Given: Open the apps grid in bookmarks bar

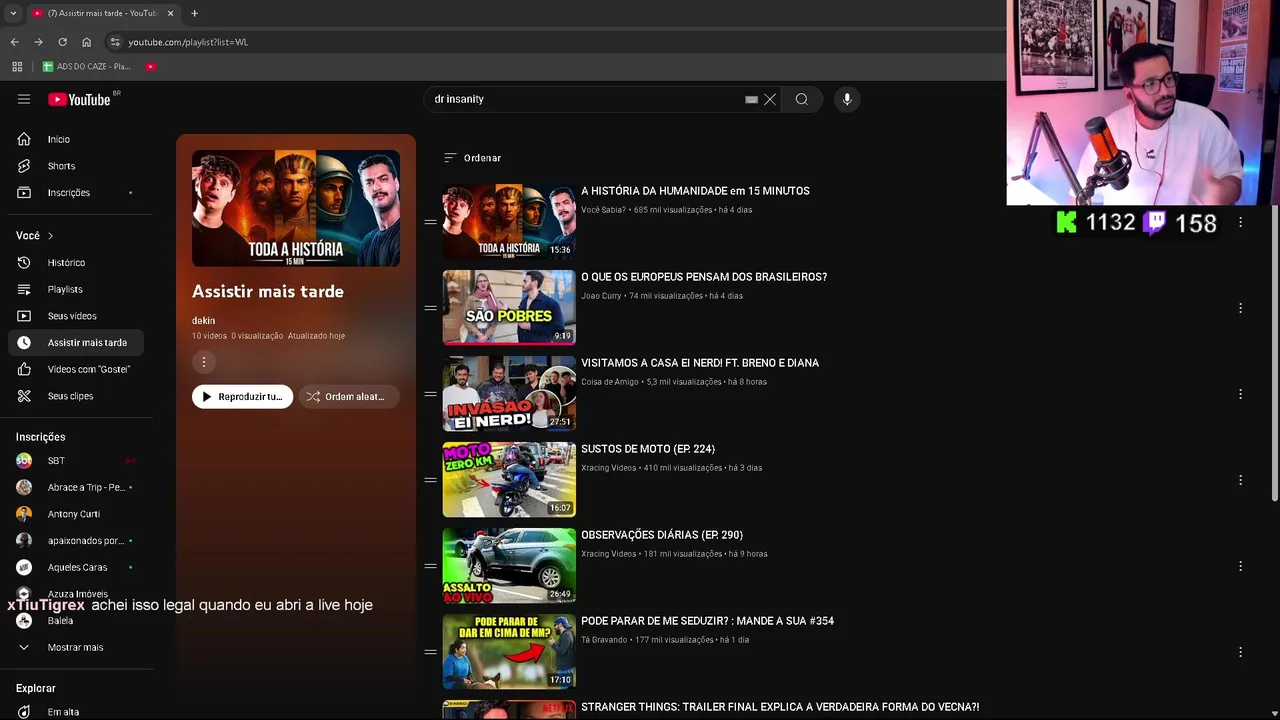Looking at the screenshot, I should click(x=17, y=66).
